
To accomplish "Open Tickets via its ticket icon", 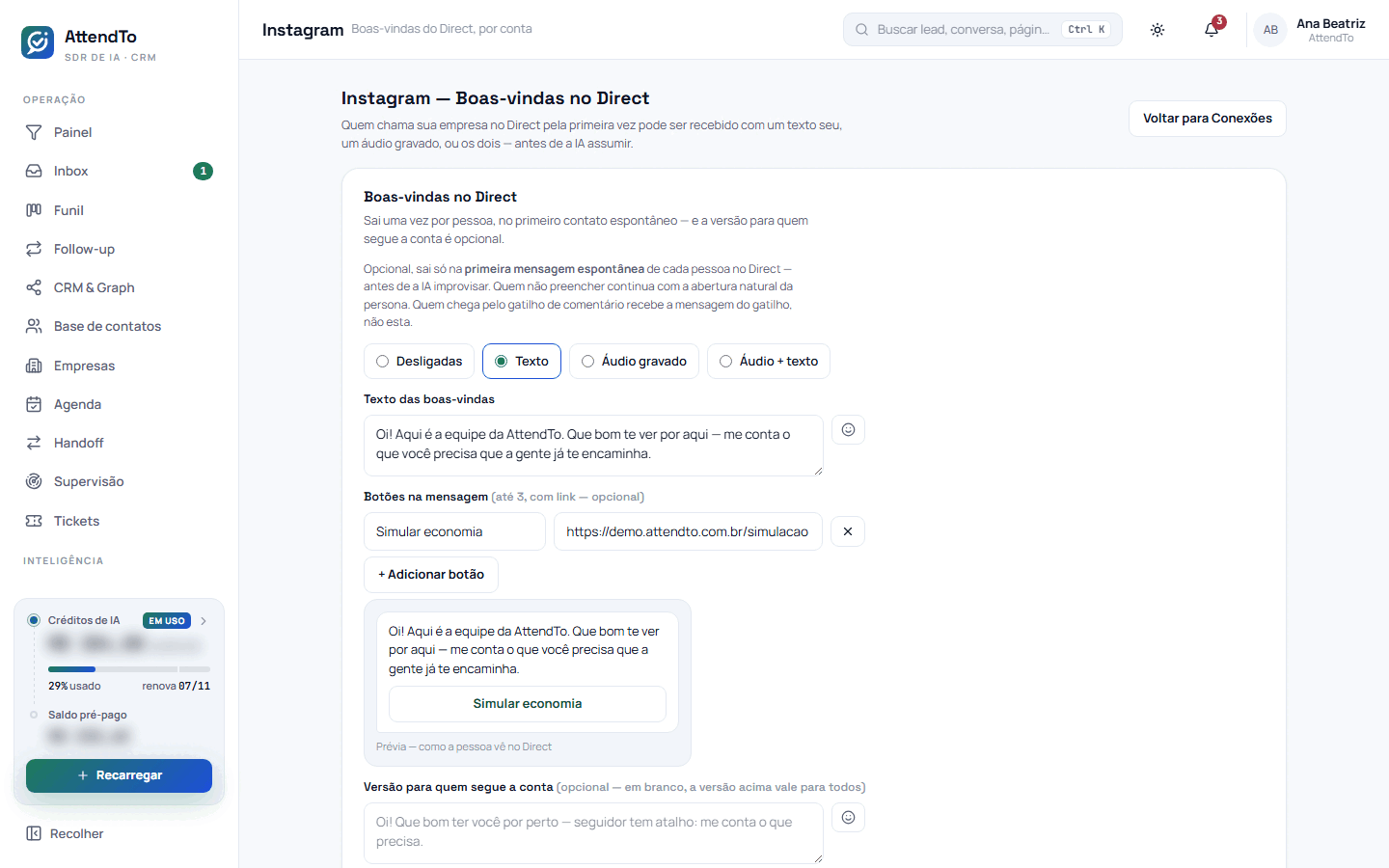I will [34, 521].
